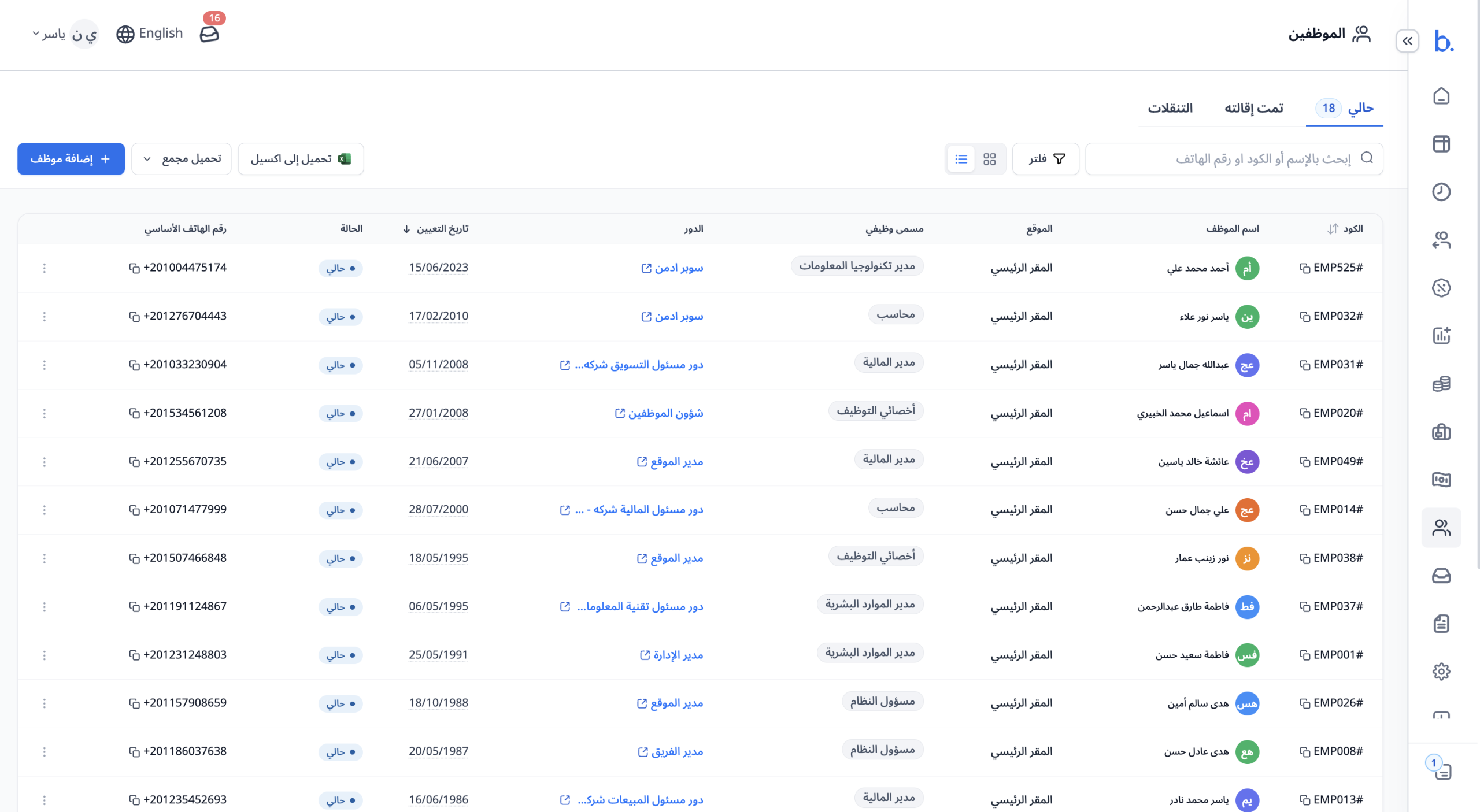Viewport: 1480px width, 812px height.
Task: Open the coins payroll icon in the sidebar
Action: [x=1441, y=384]
